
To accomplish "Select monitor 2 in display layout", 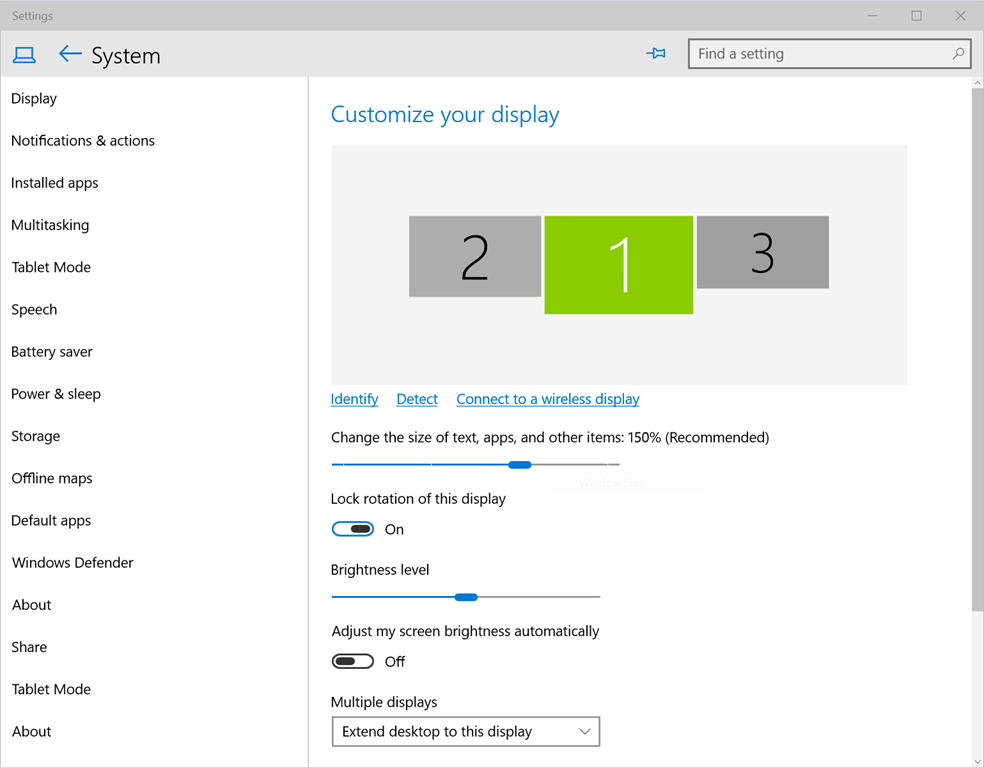I will (x=475, y=256).
